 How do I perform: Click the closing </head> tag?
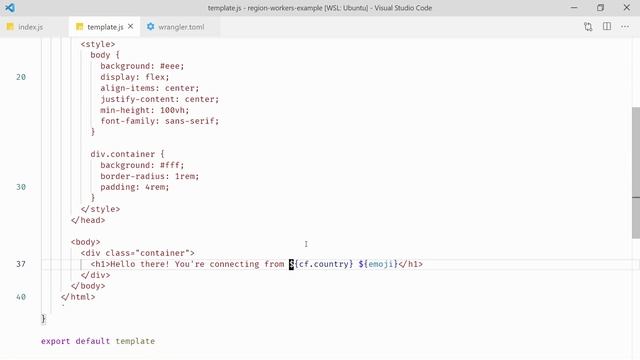pyautogui.click(x=88, y=220)
